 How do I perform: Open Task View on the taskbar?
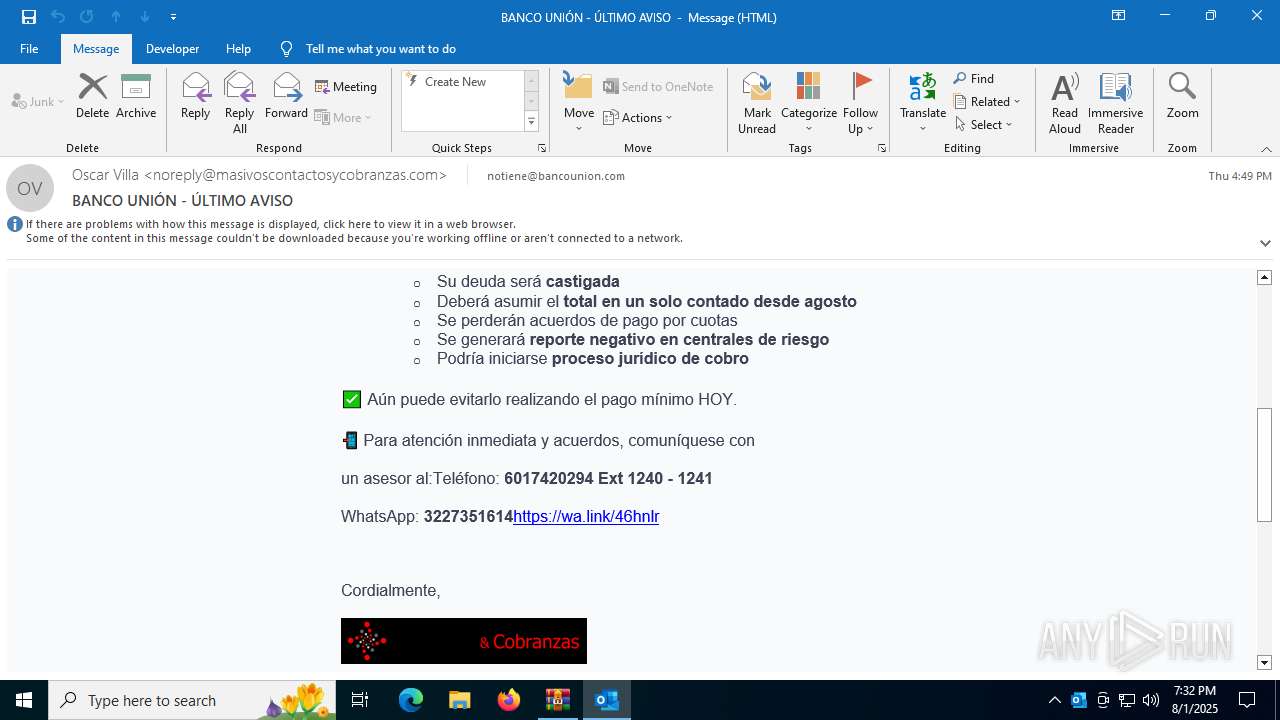360,700
